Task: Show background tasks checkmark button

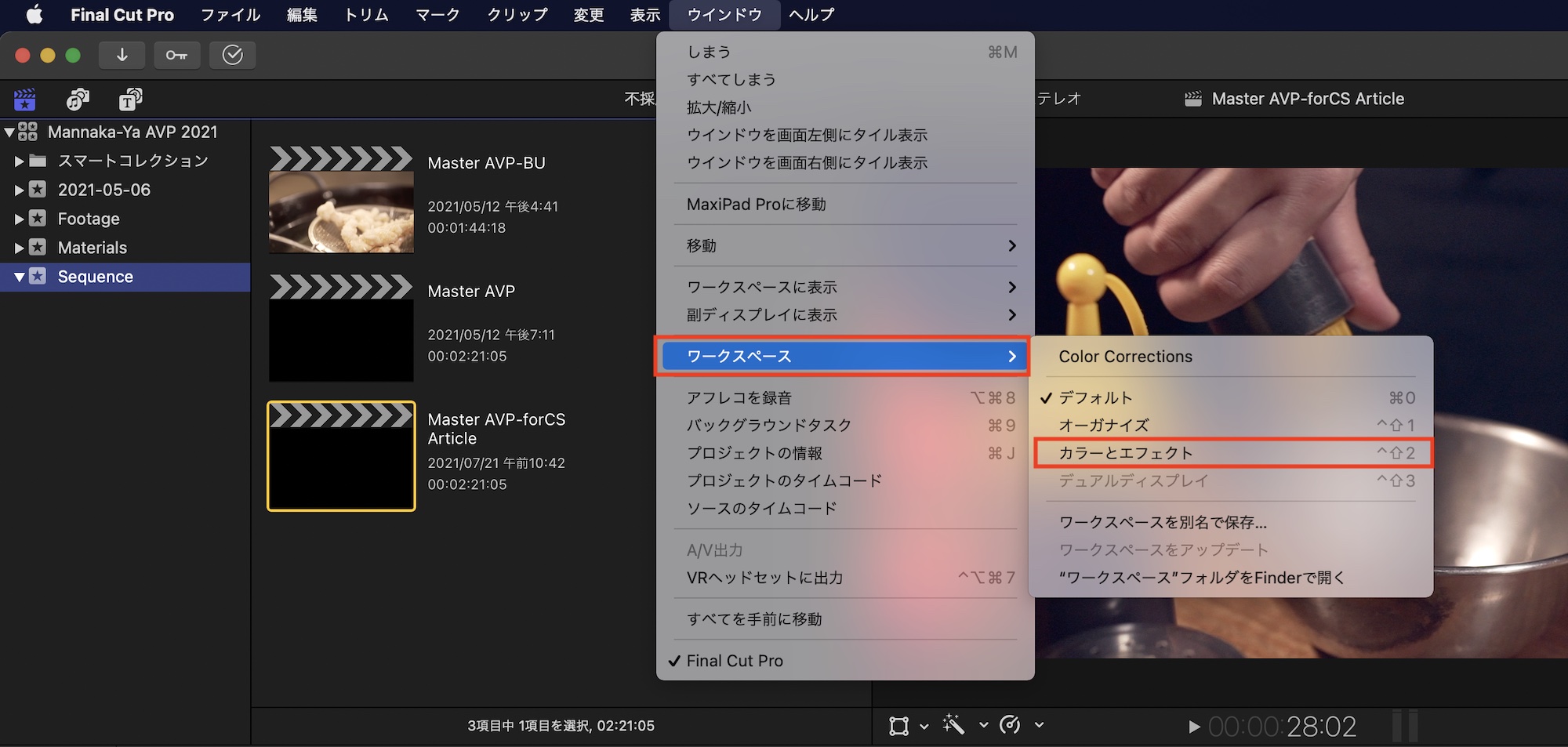Action: click(x=233, y=55)
